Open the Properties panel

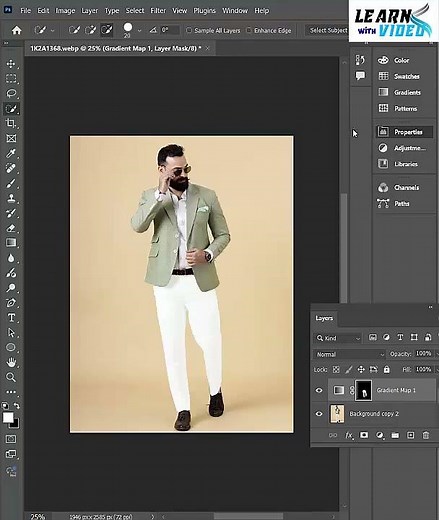click(404, 132)
